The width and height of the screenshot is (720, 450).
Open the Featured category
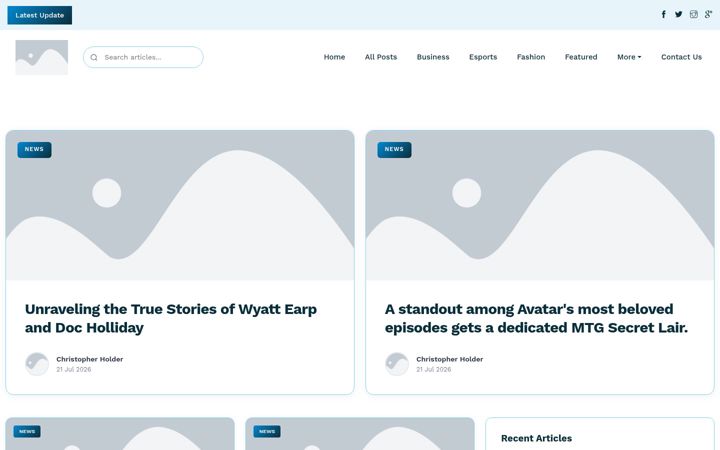point(581,57)
